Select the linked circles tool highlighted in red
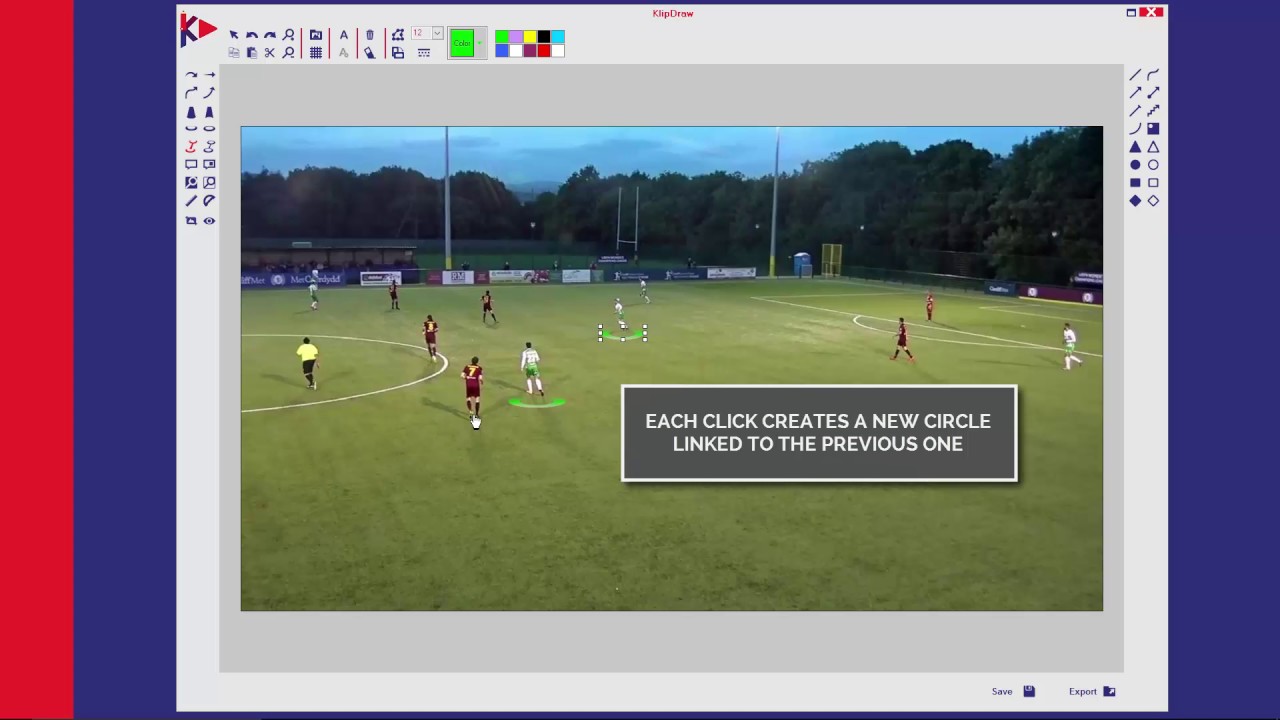The image size is (1280, 720). point(191,146)
